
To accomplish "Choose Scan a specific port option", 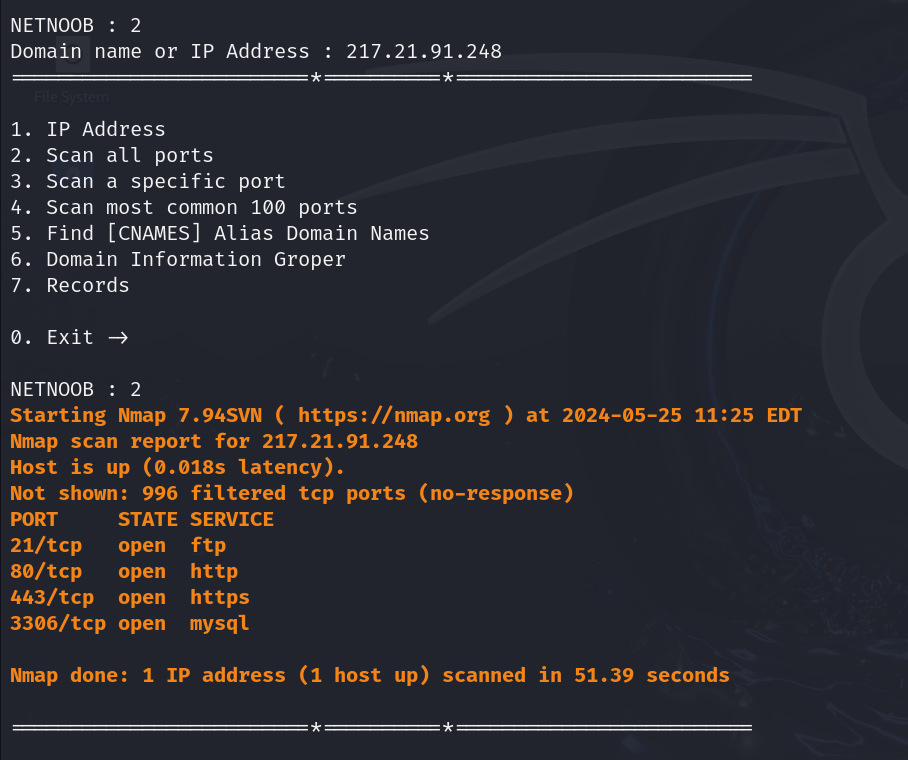I will pos(148,181).
